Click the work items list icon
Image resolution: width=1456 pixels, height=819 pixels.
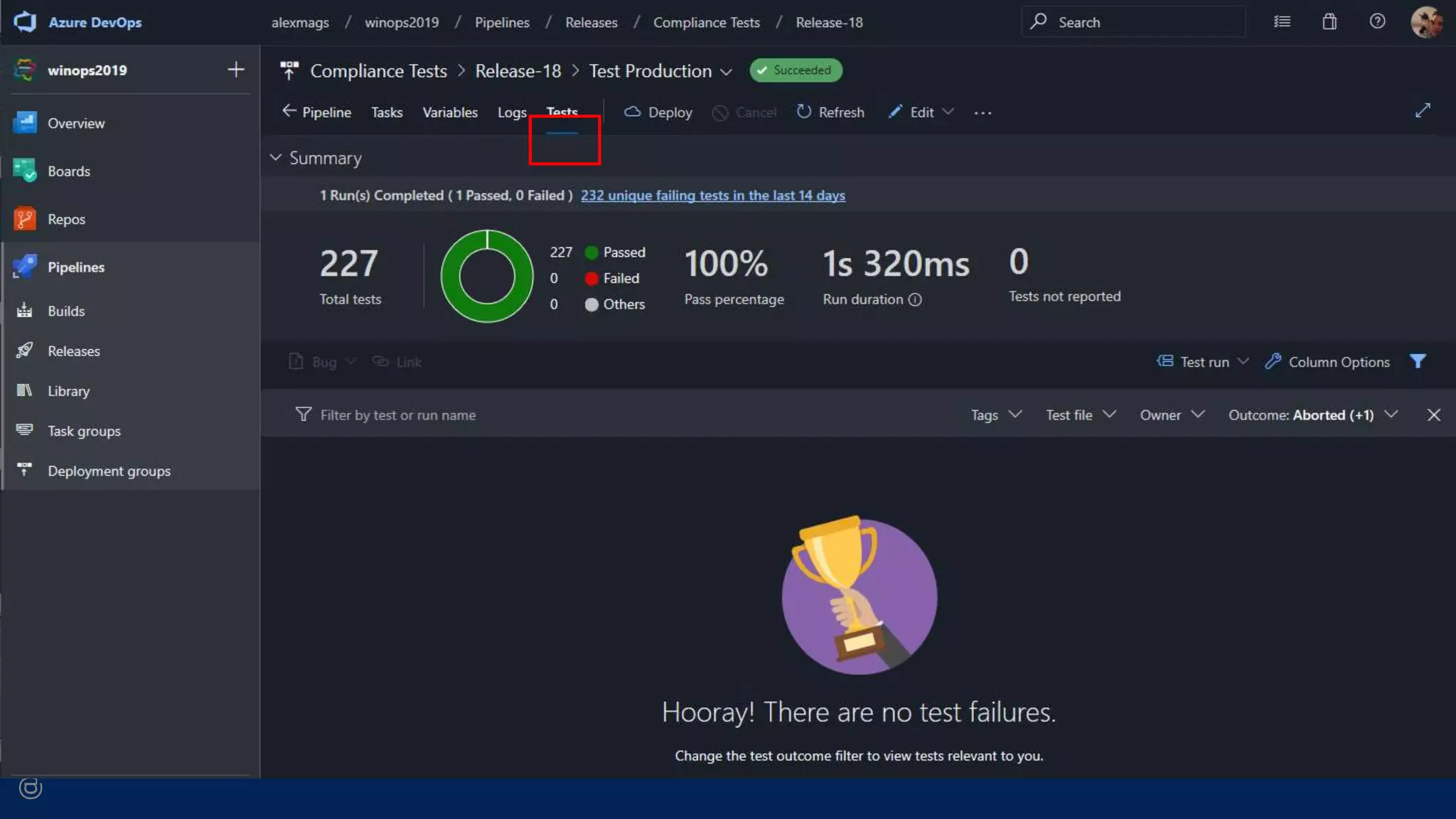coord(1282,21)
